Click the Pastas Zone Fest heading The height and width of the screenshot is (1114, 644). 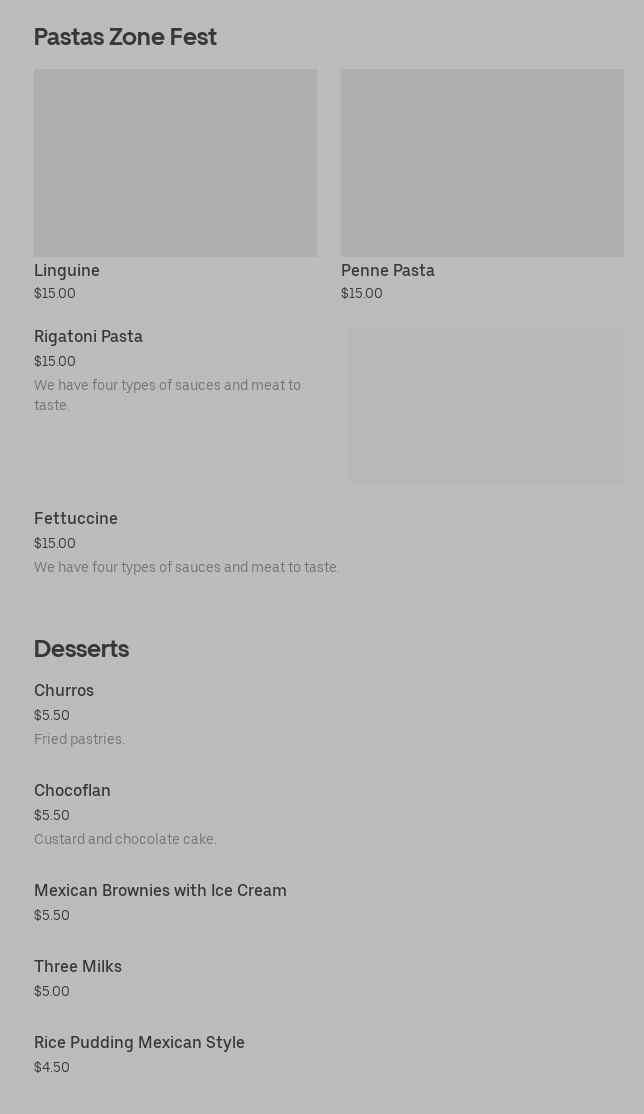coord(125,37)
